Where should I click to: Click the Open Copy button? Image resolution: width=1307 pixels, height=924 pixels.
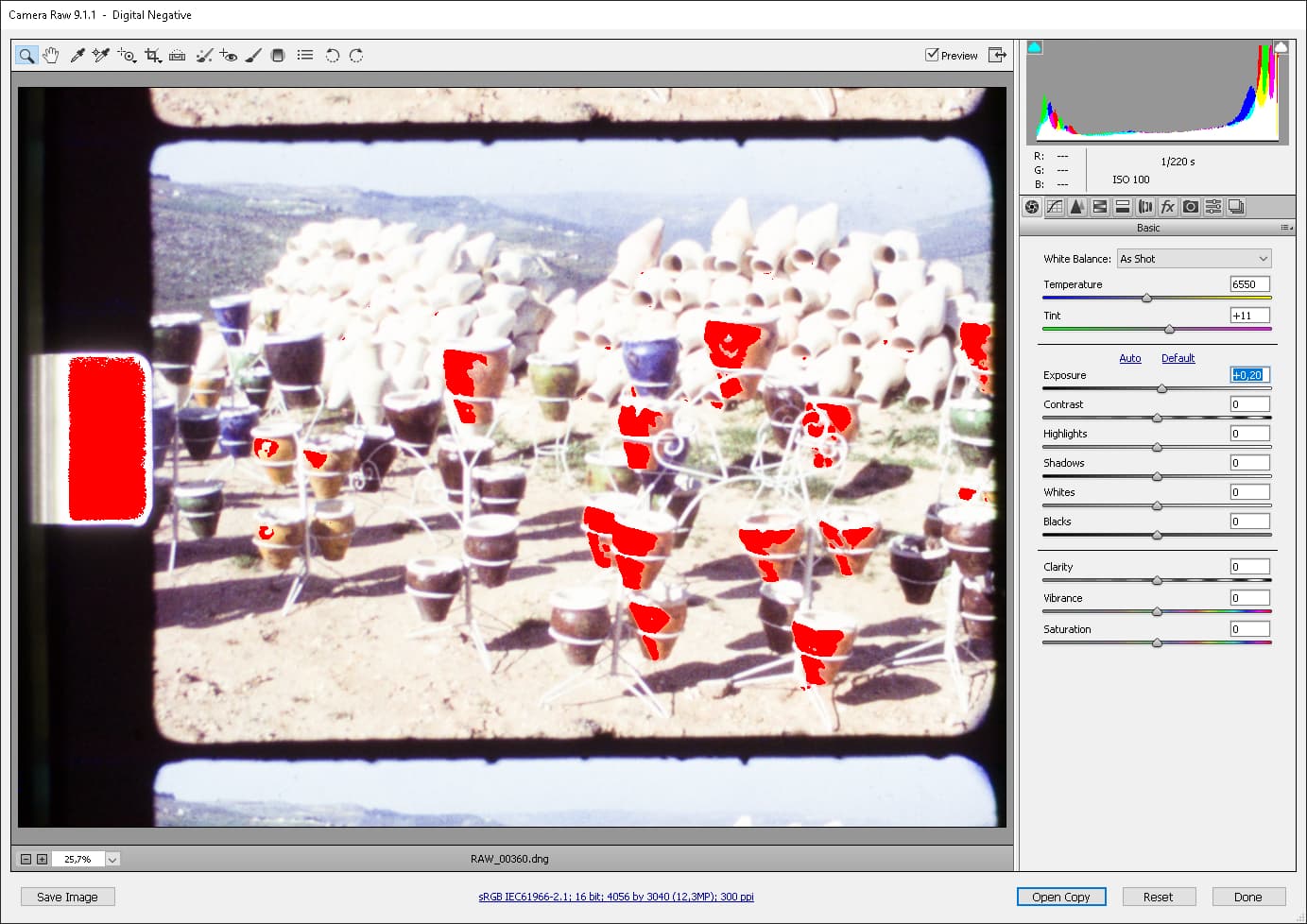point(1060,897)
